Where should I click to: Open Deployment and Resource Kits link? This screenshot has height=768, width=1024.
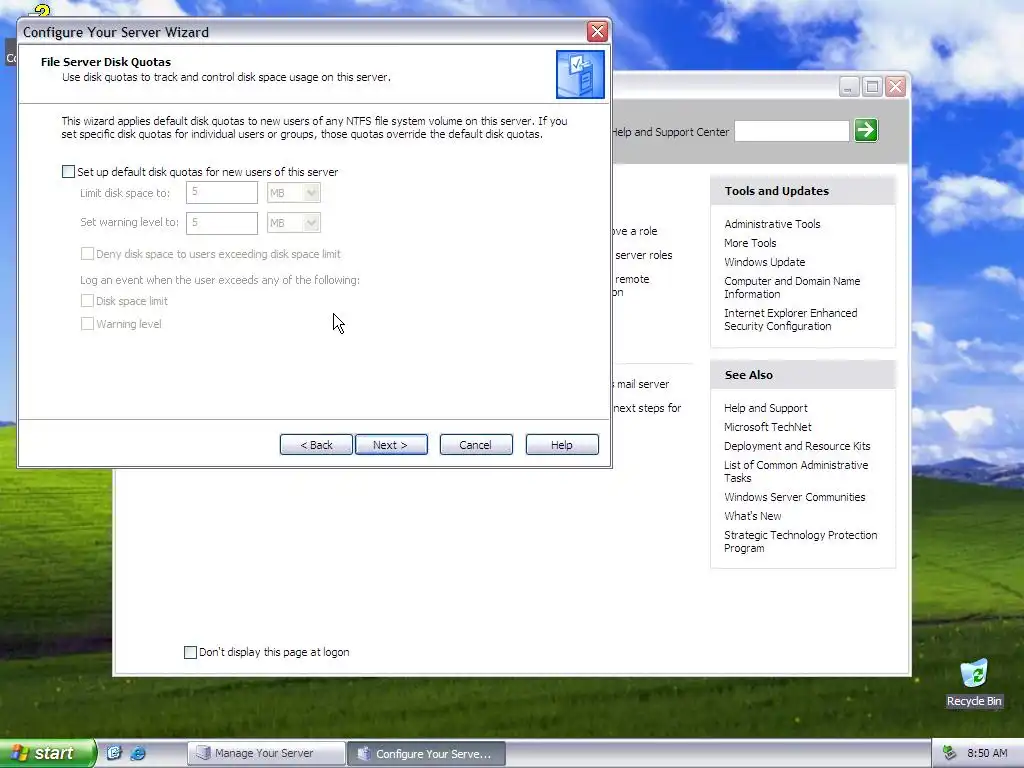click(797, 445)
